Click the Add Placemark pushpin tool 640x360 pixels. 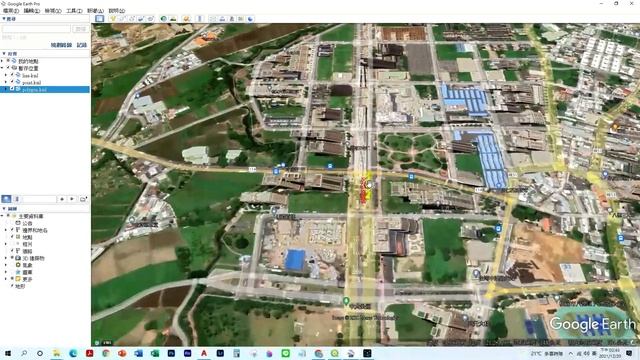113,19
